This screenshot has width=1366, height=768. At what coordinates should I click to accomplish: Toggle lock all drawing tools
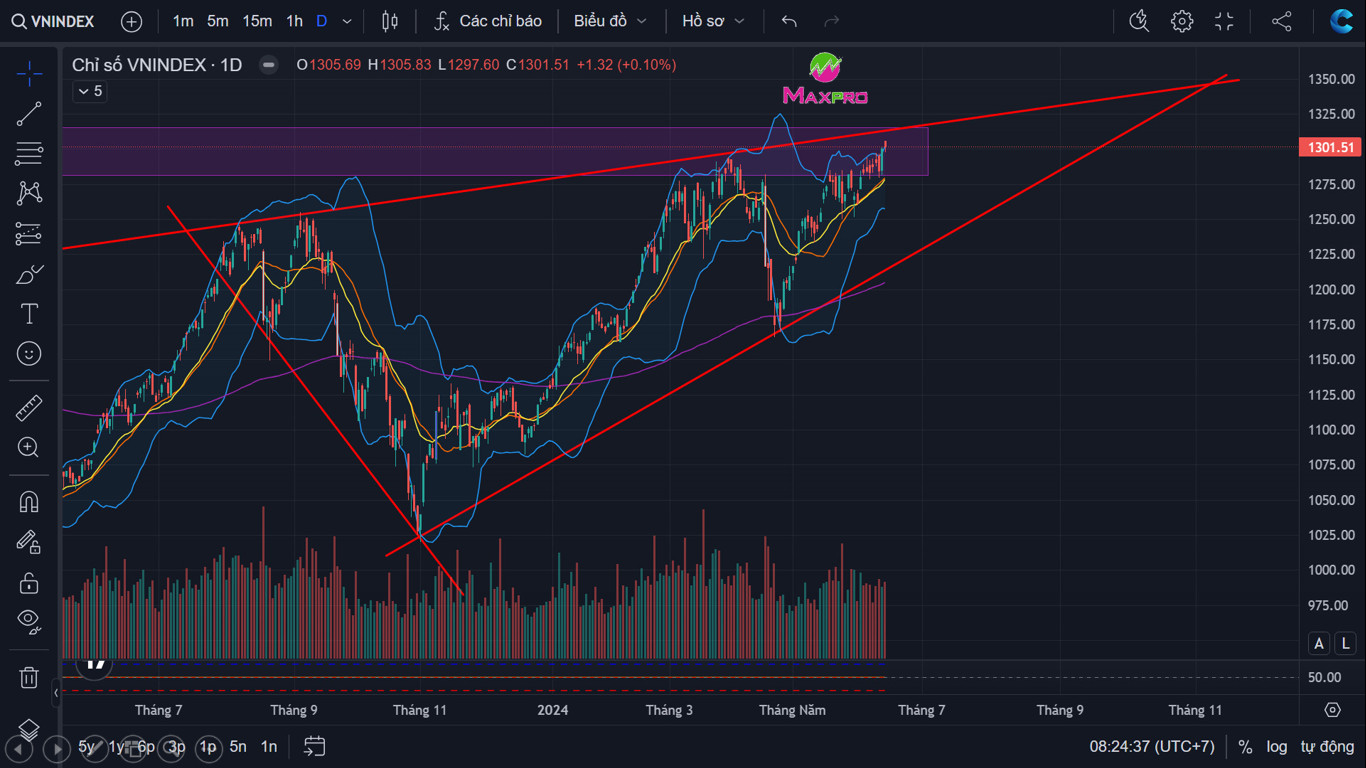pyautogui.click(x=29, y=582)
